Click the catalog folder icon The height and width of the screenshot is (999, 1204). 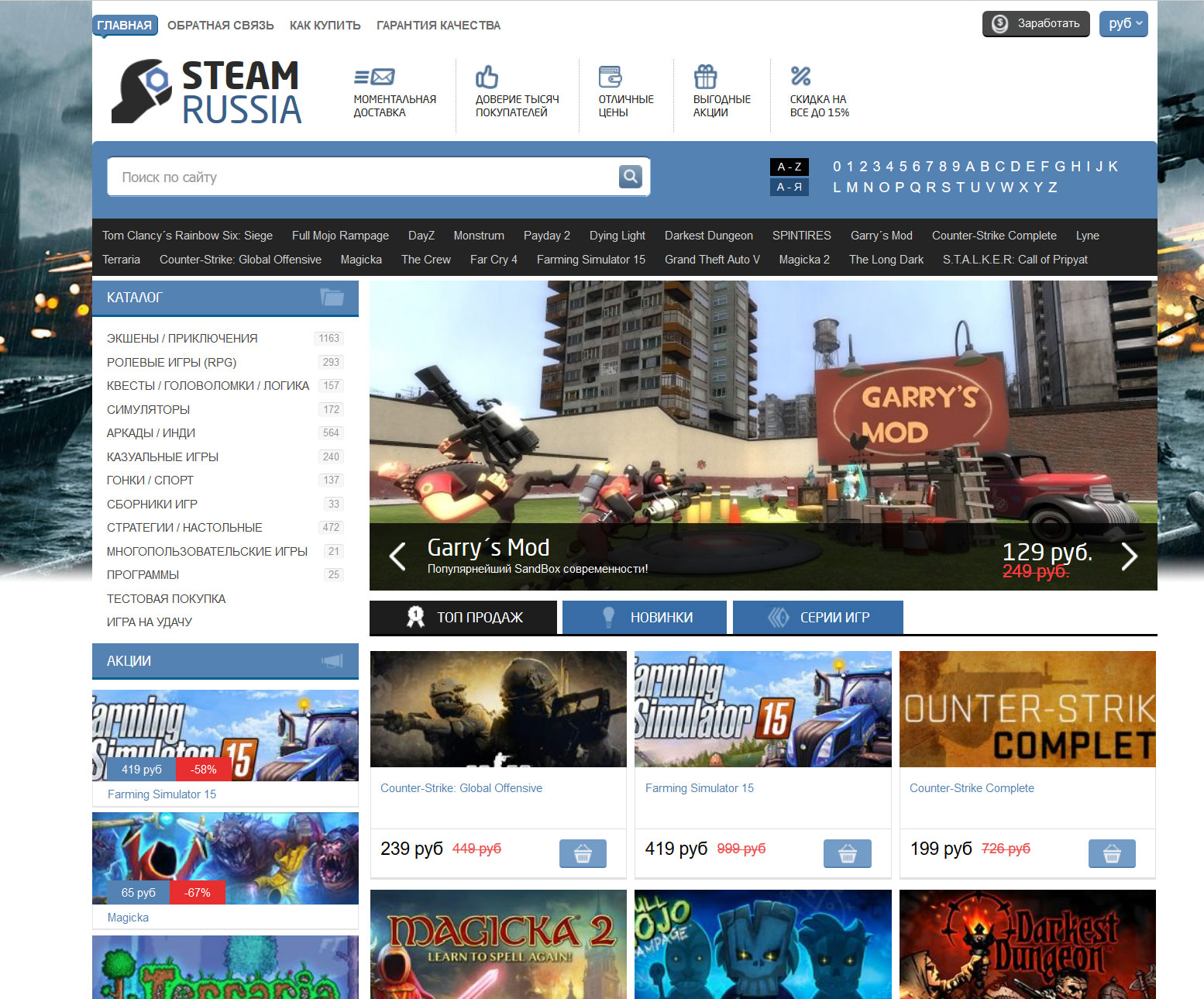[x=332, y=297]
